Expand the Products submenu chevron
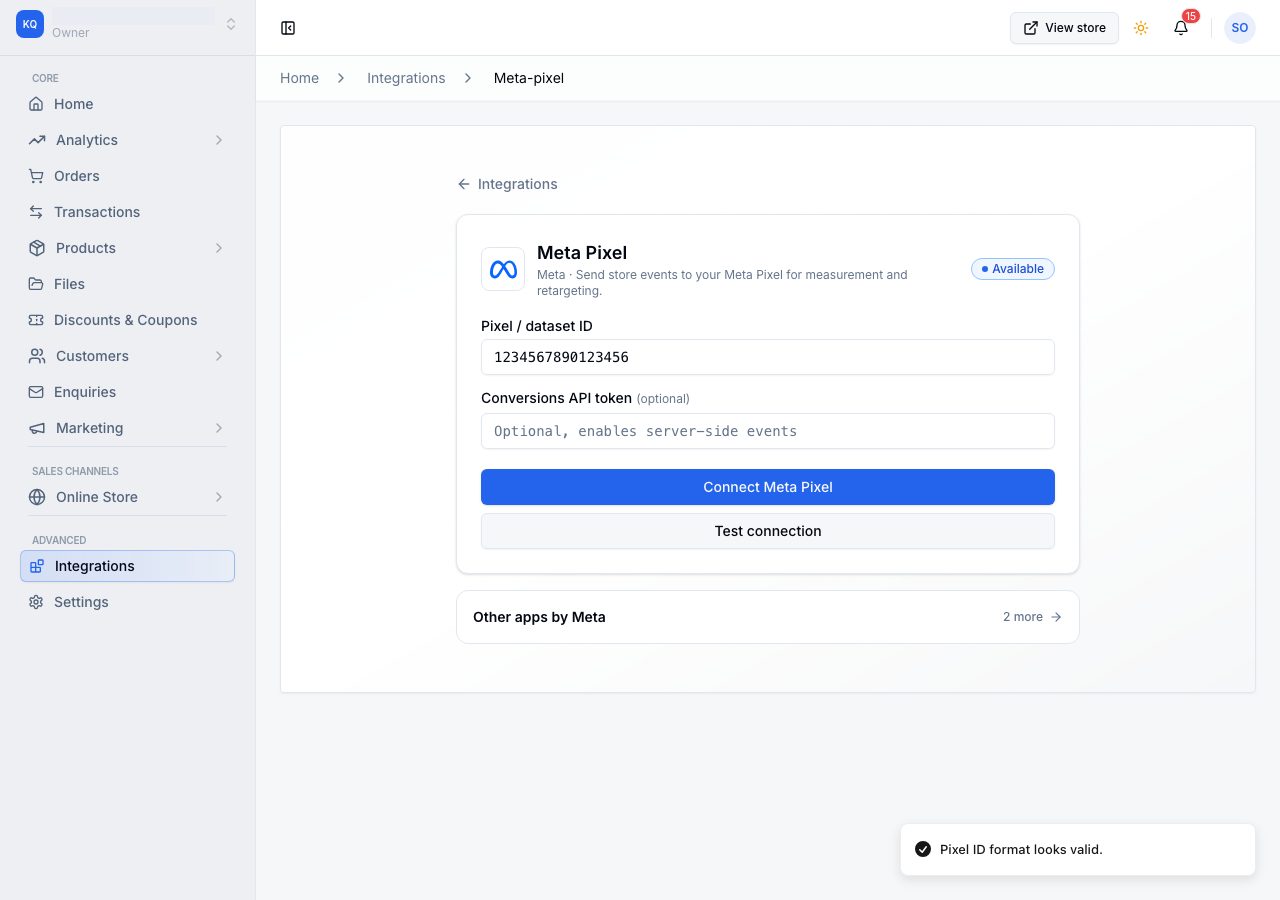 [x=219, y=248]
